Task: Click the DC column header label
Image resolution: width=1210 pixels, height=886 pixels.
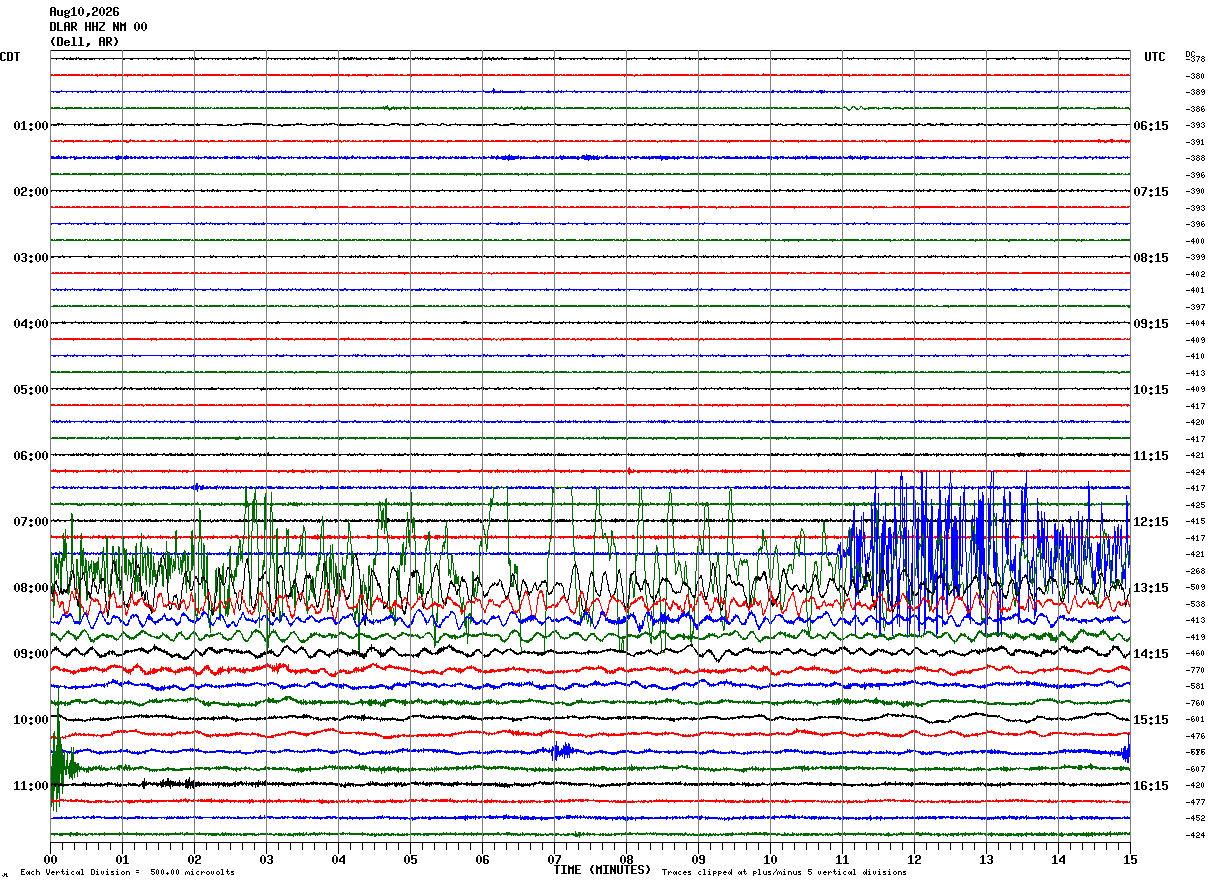Action: (x=1190, y=53)
